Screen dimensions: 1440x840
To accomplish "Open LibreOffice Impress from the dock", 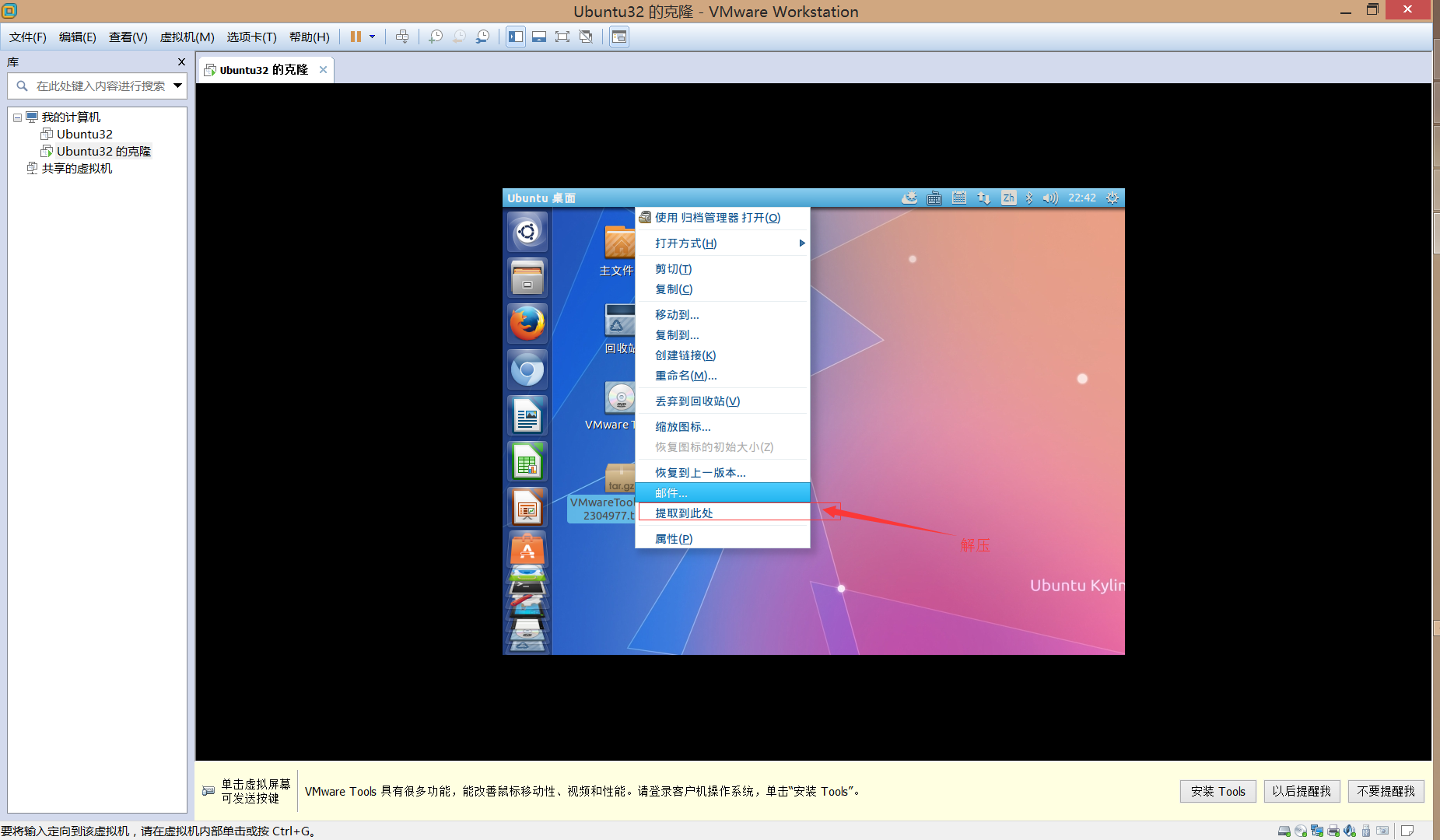I will click(527, 507).
